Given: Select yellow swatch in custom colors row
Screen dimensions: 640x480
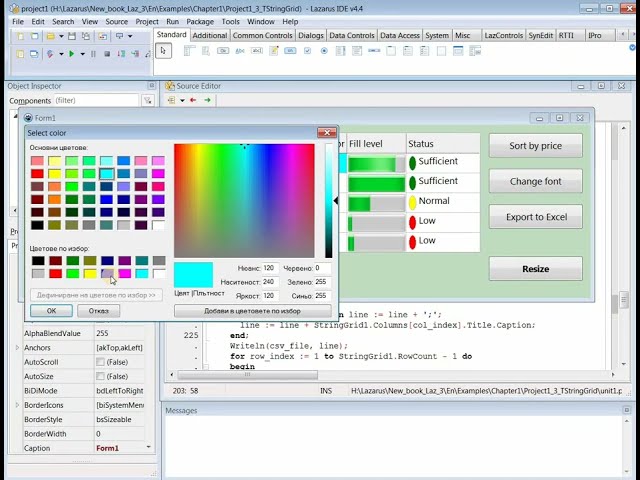Looking at the screenshot, I should (x=90, y=273).
